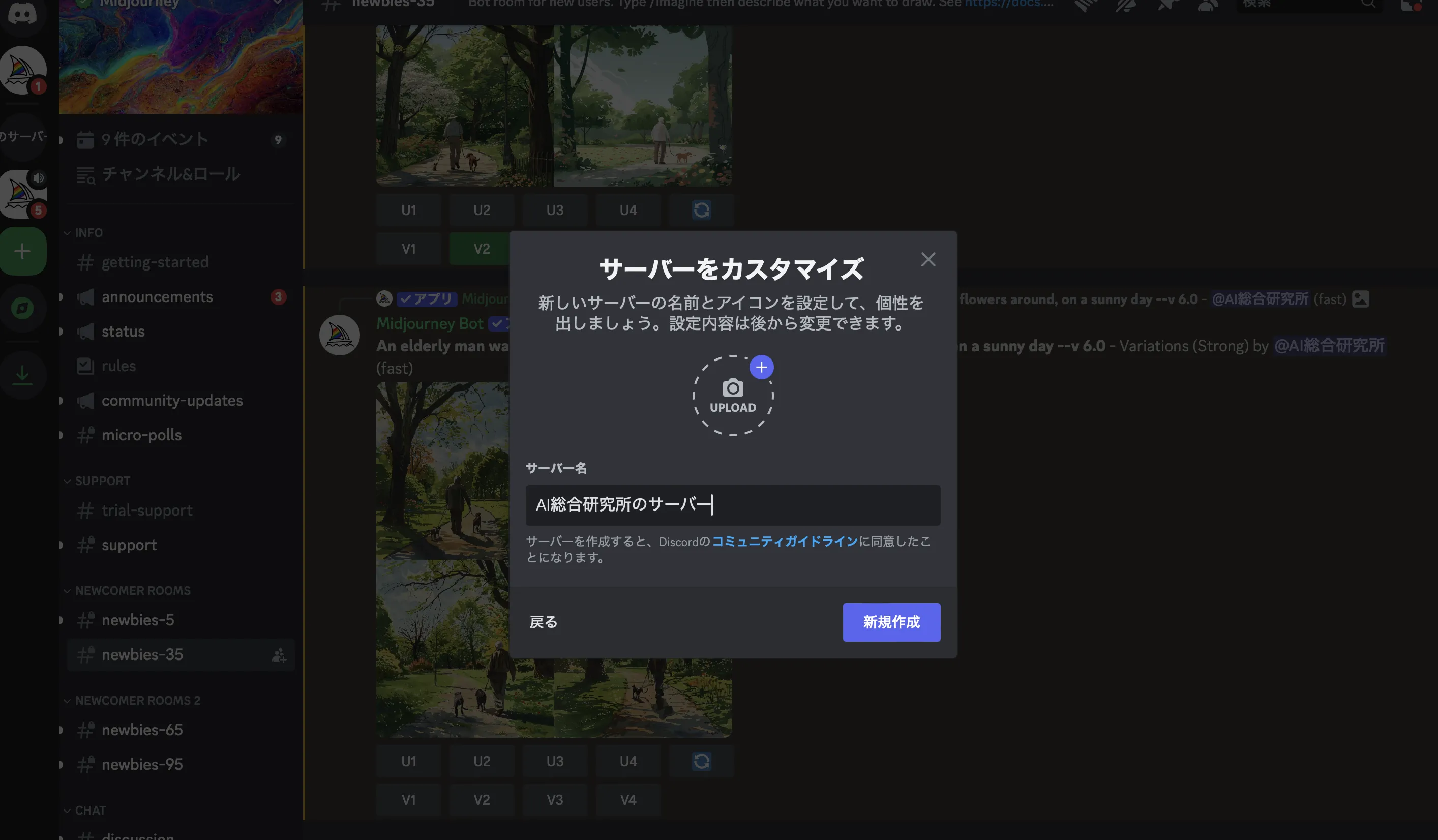Click the green V2 button
This screenshot has height=840, width=1438.
480,249
